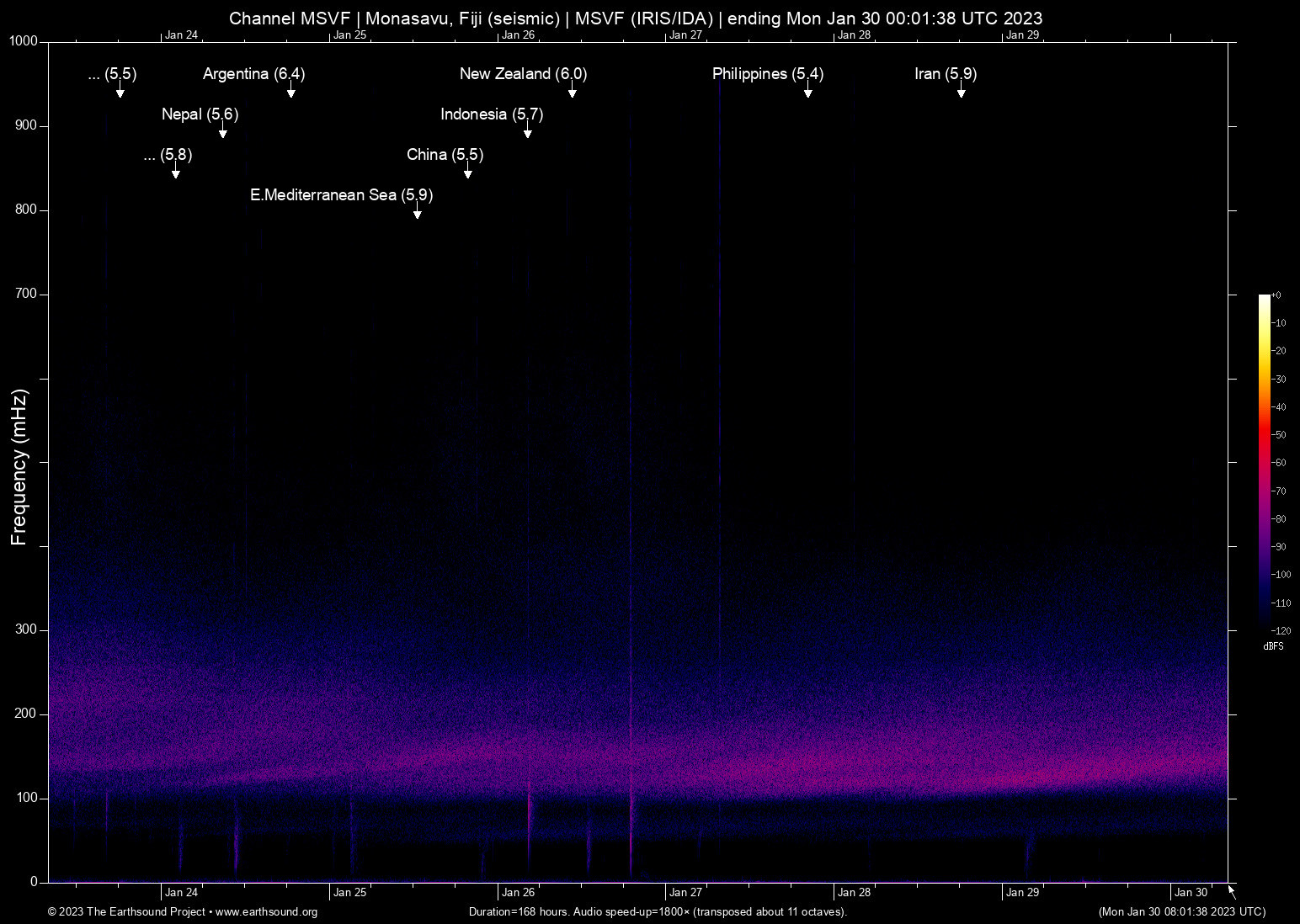
Task: Click the Earthsound Project copyright text
Action: pyautogui.click(x=126, y=912)
